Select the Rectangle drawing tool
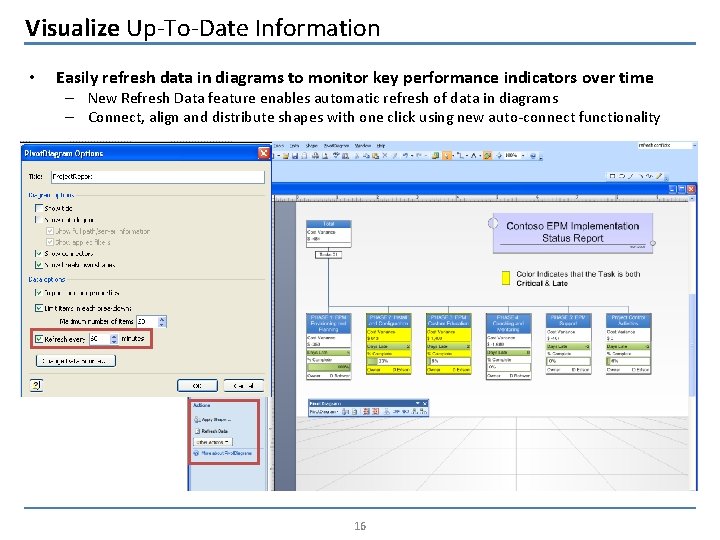 pos(613,176)
